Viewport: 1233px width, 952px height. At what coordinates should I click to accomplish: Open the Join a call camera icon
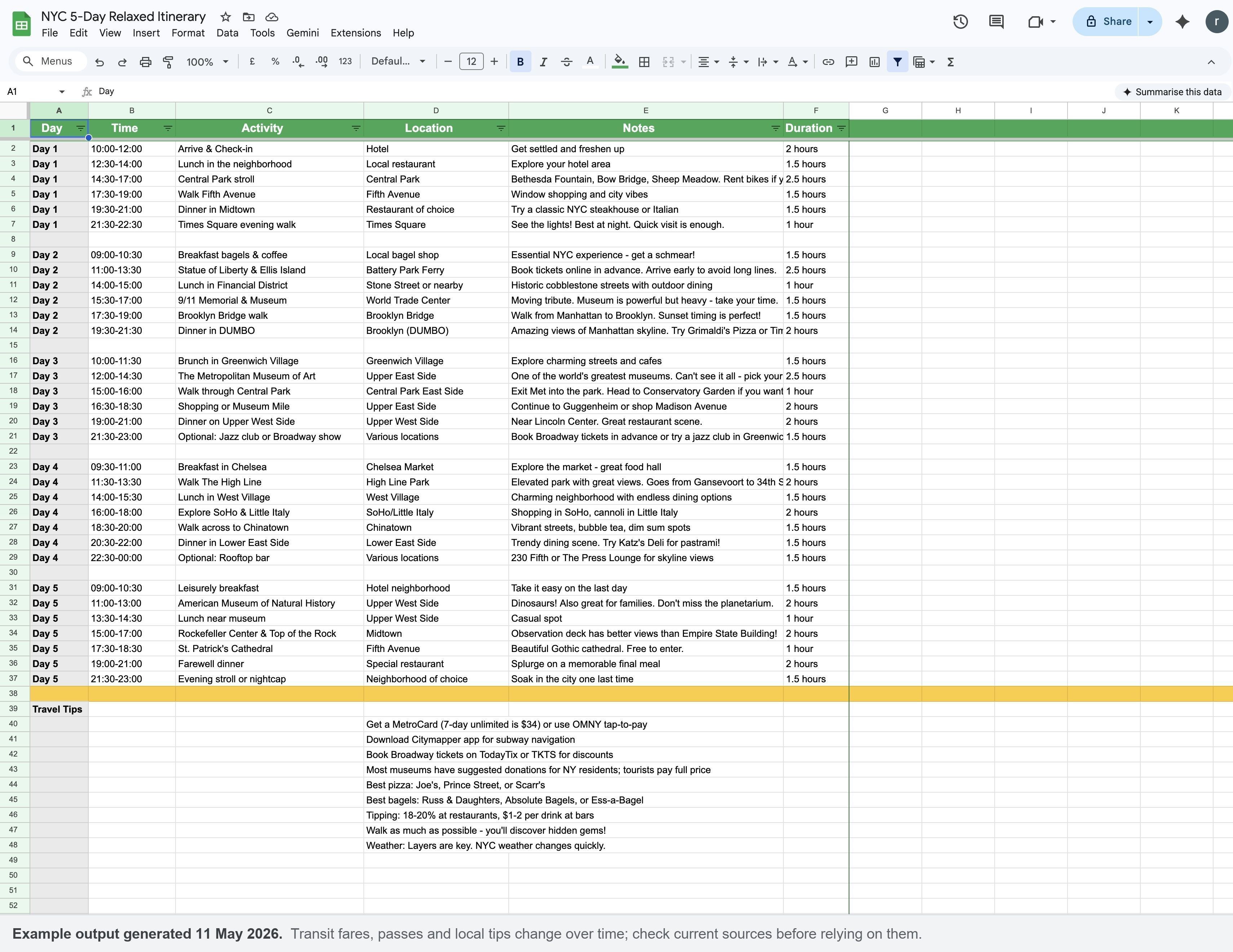pyautogui.click(x=1035, y=22)
